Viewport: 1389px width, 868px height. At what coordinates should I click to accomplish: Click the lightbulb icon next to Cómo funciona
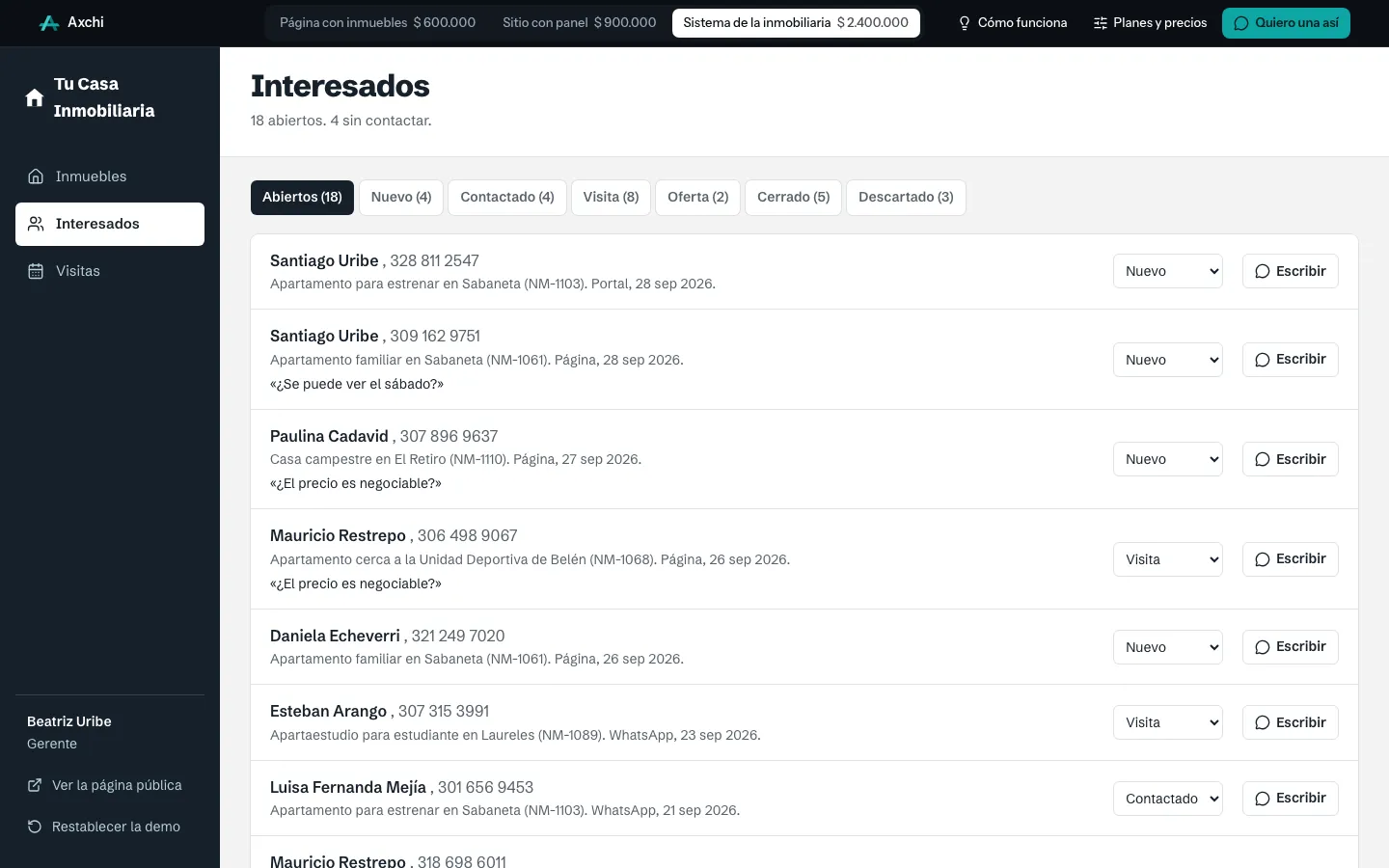click(964, 23)
